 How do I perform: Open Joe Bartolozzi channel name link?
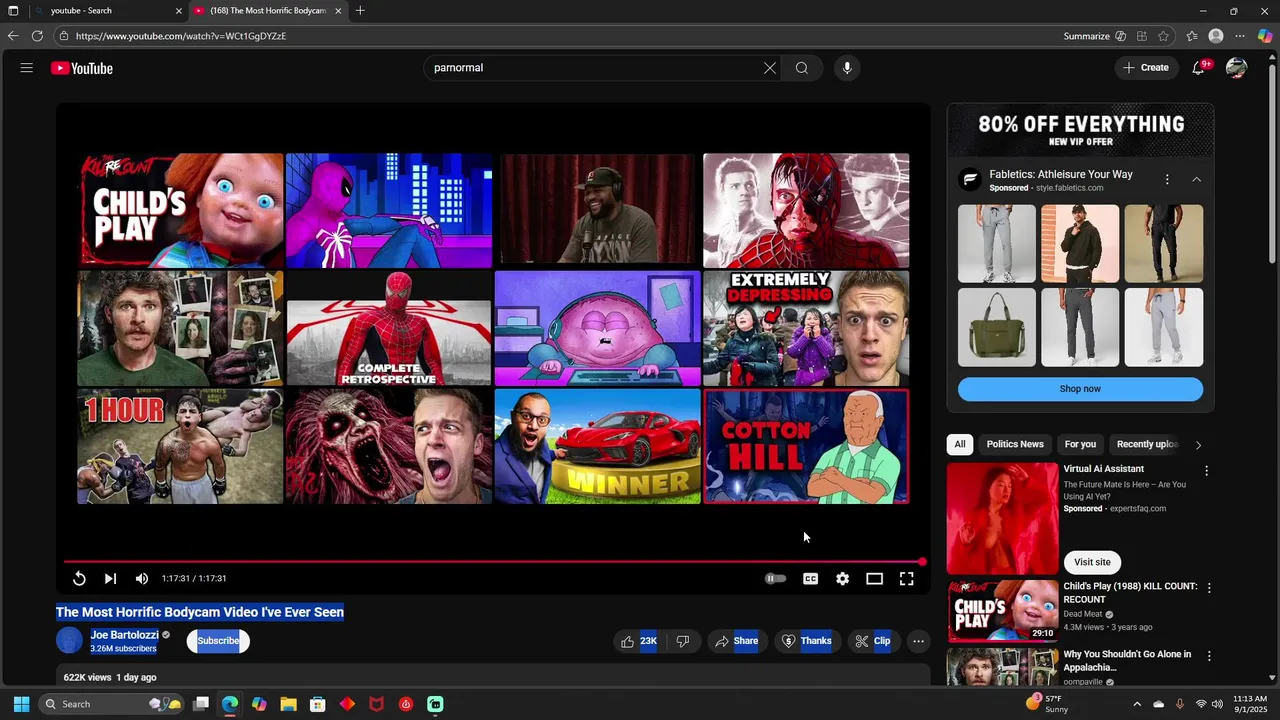coord(124,635)
